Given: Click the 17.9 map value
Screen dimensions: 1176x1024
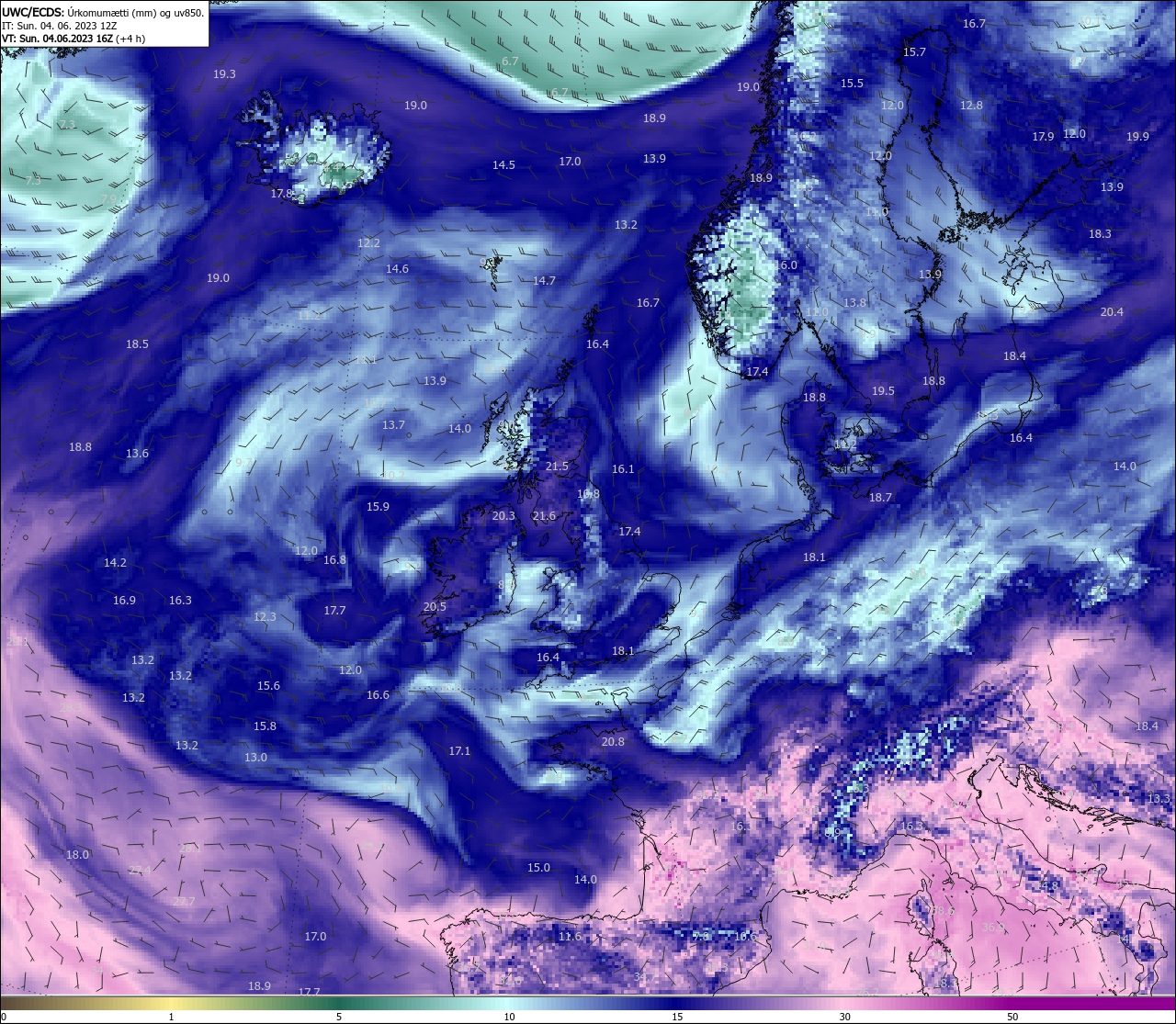Looking at the screenshot, I should pyautogui.click(x=1043, y=137).
